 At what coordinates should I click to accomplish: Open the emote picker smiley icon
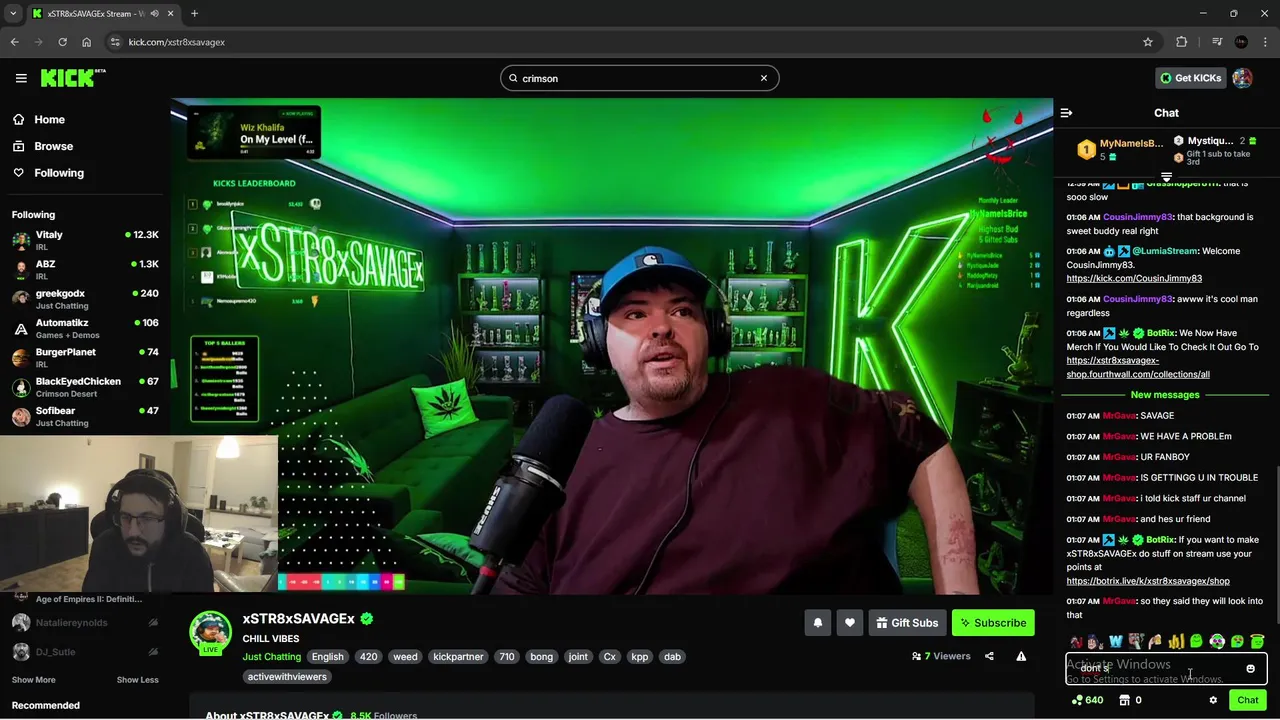[x=1250, y=669]
